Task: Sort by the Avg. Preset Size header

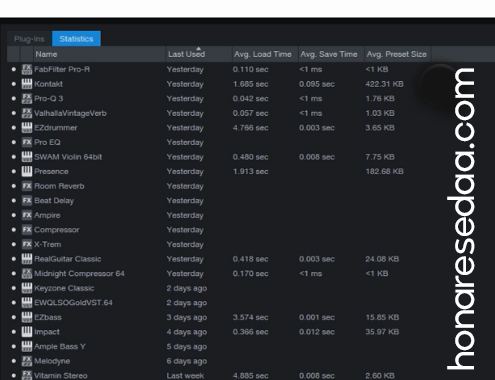Action: tap(398, 54)
